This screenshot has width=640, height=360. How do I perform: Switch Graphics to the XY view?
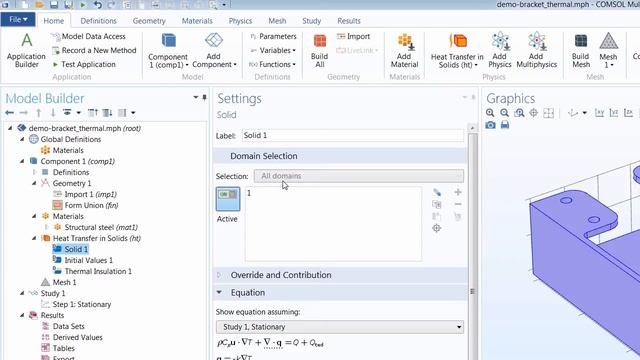[x=599, y=113]
